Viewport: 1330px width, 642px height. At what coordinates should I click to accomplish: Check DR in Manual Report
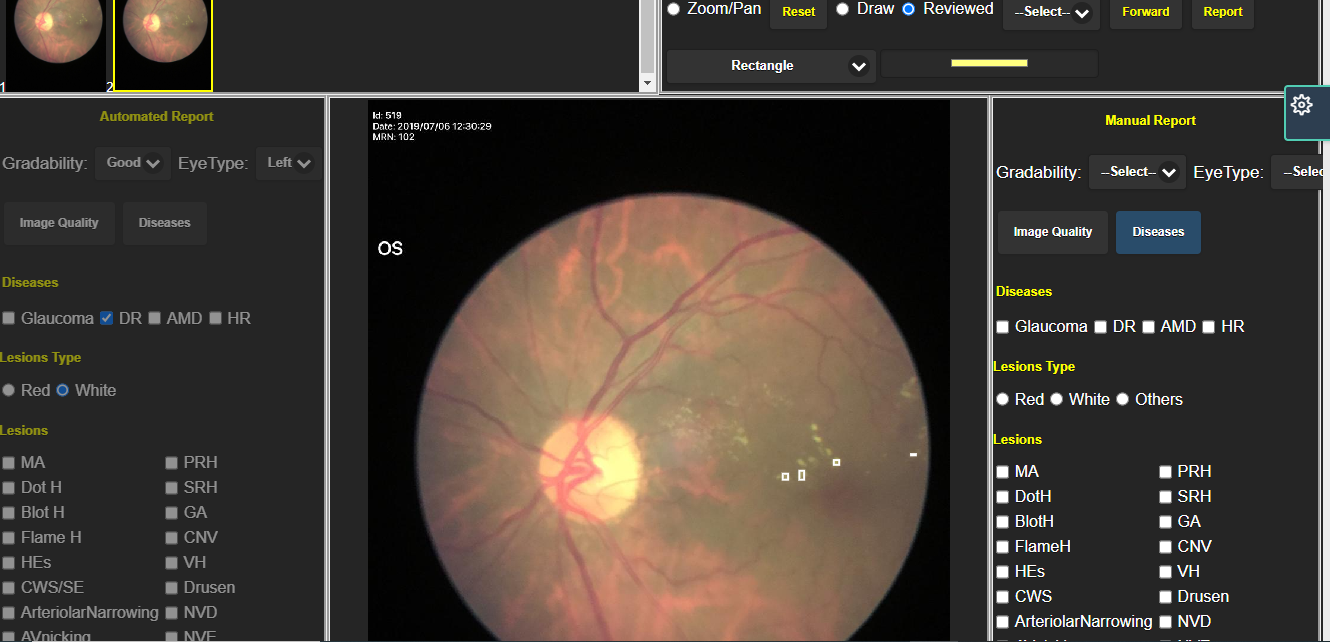pyautogui.click(x=1101, y=327)
